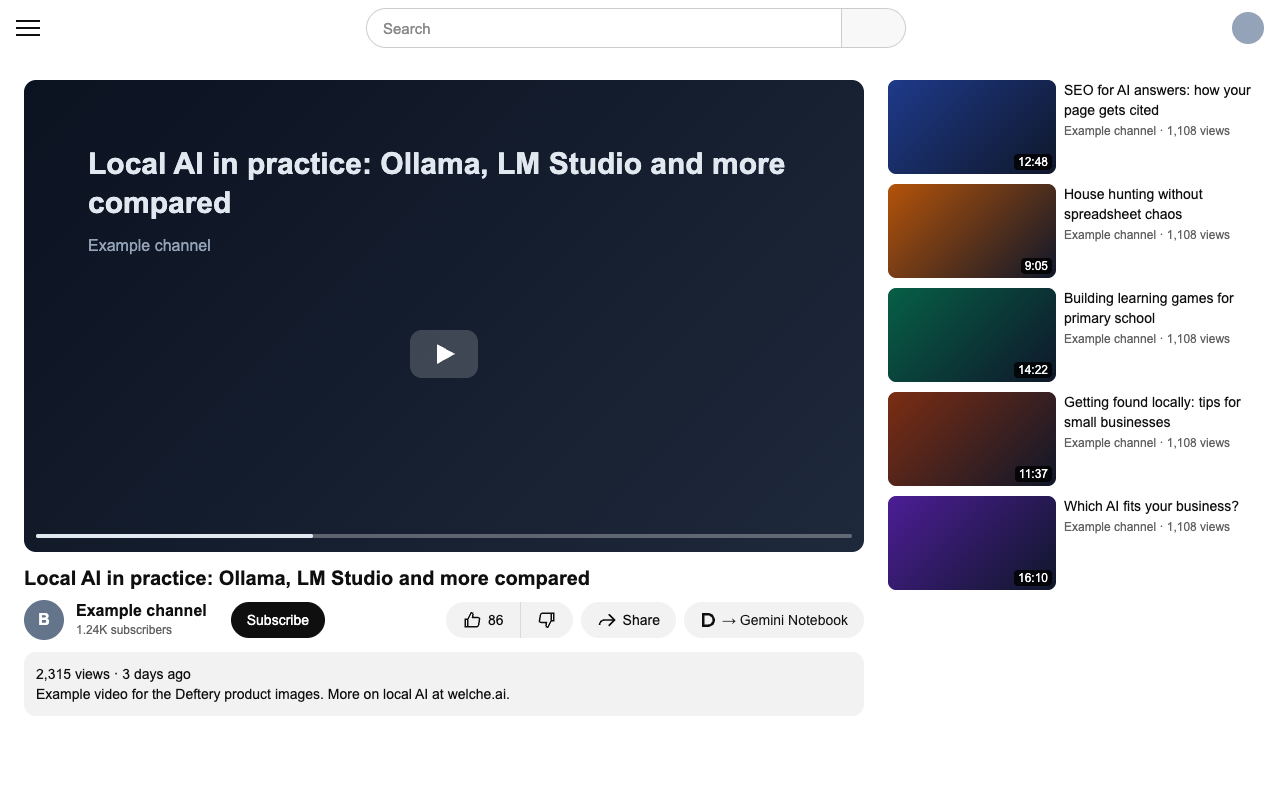The width and height of the screenshot is (1280, 800).
Task: Open 'SEO for AI answers' video title
Action: point(1157,100)
